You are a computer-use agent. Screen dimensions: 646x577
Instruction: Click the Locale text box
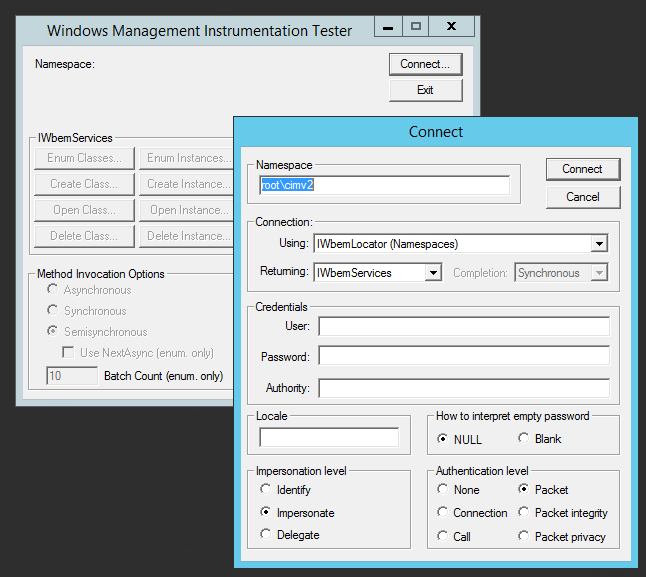(328, 437)
